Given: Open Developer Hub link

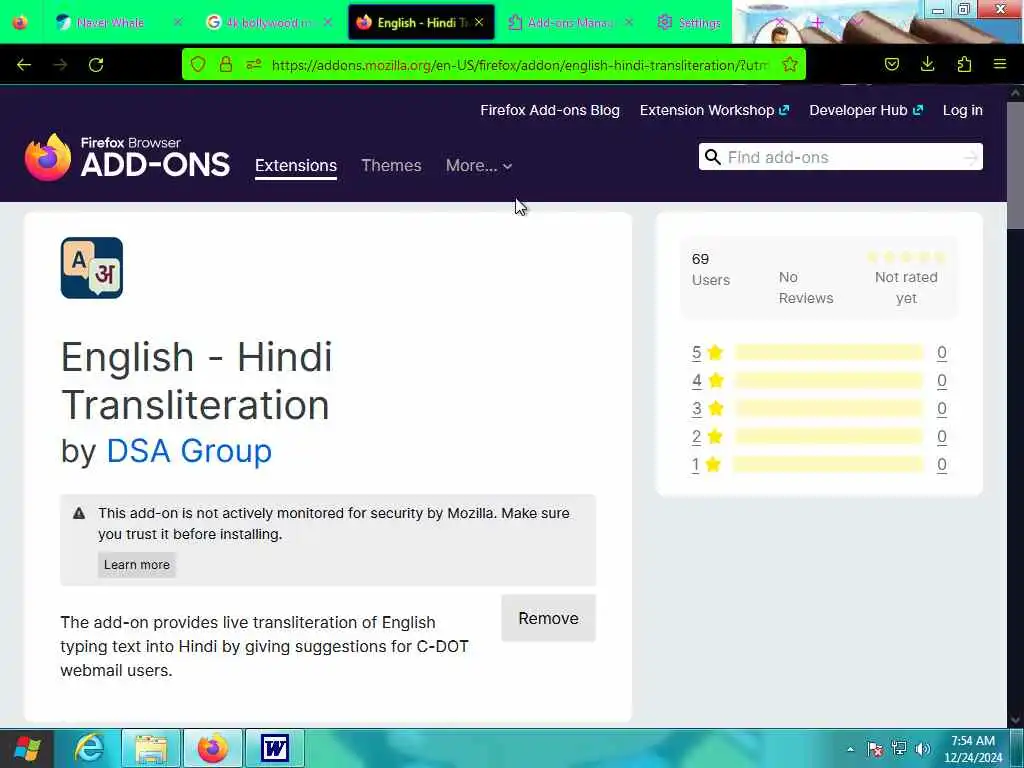Looking at the screenshot, I should click(x=866, y=110).
